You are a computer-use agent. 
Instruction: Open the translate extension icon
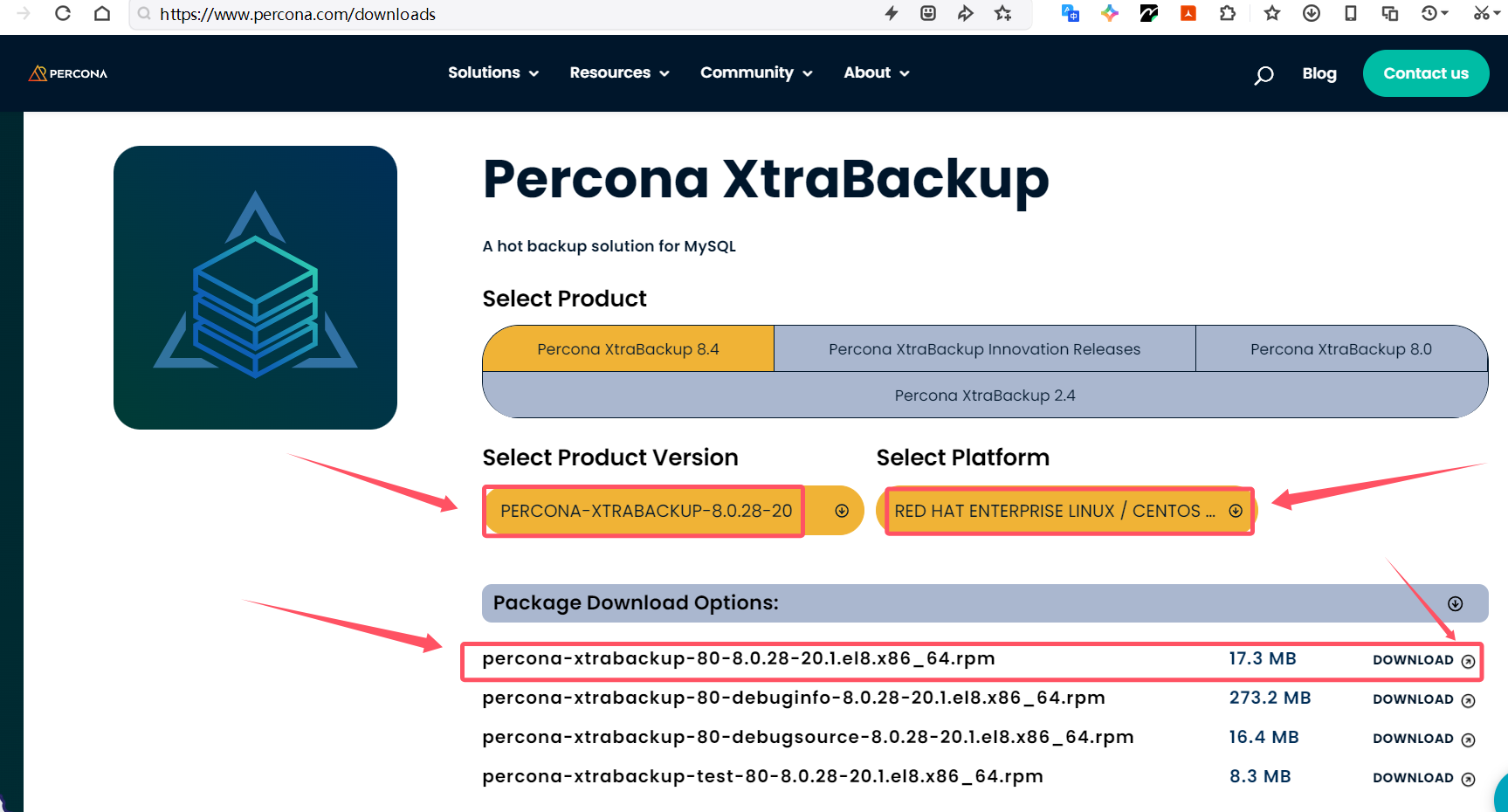click(x=1071, y=13)
